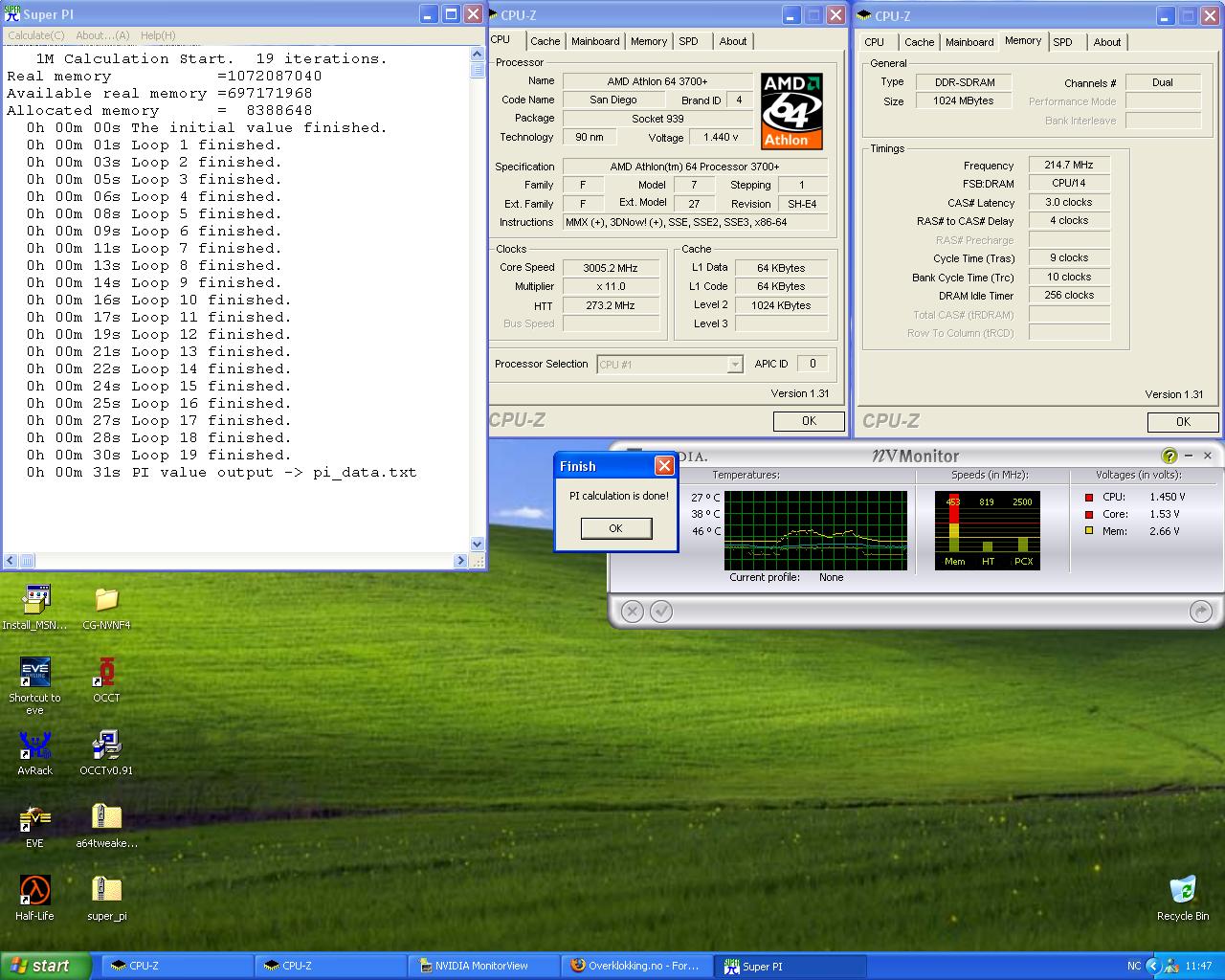Open the Calculate(C) menu in Super PI
The width and height of the screenshot is (1225, 980).
36,35
